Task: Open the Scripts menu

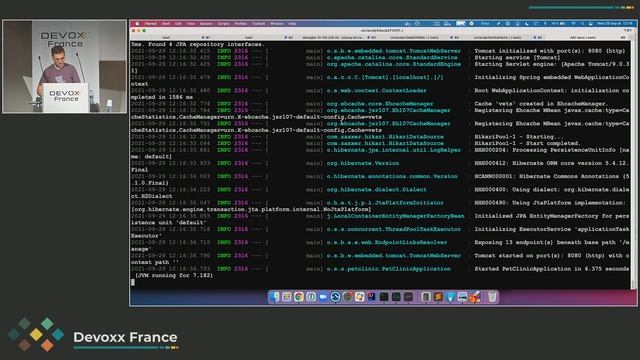Action: point(223,24)
